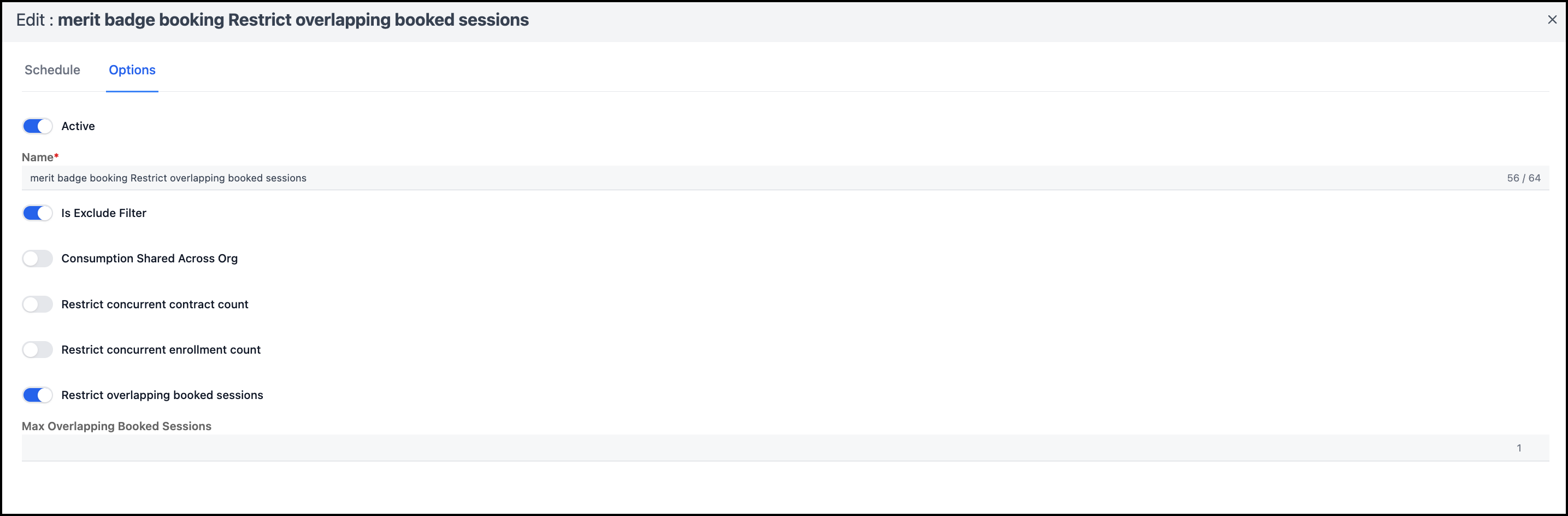Disable the Active toggle switch
Viewport: 1568px width, 516px height.
(x=38, y=126)
